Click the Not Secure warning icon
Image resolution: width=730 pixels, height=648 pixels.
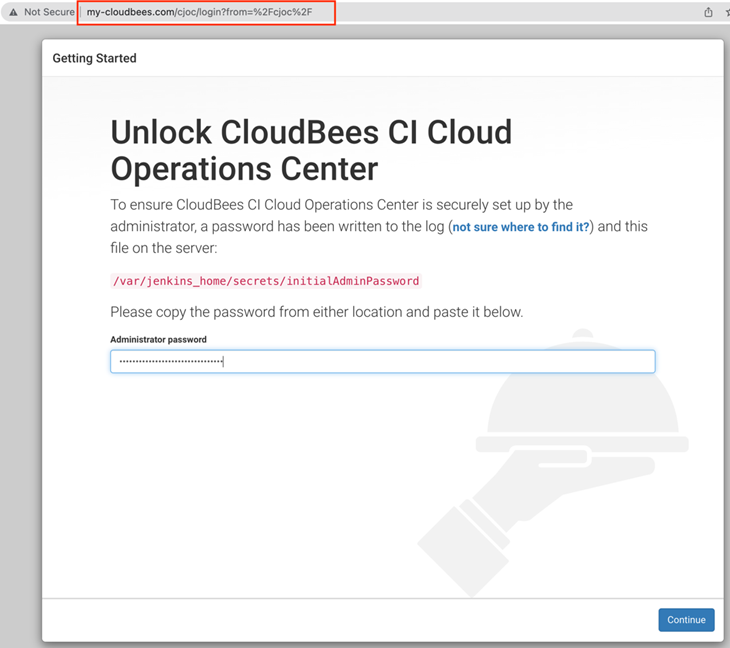click(x=14, y=12)
